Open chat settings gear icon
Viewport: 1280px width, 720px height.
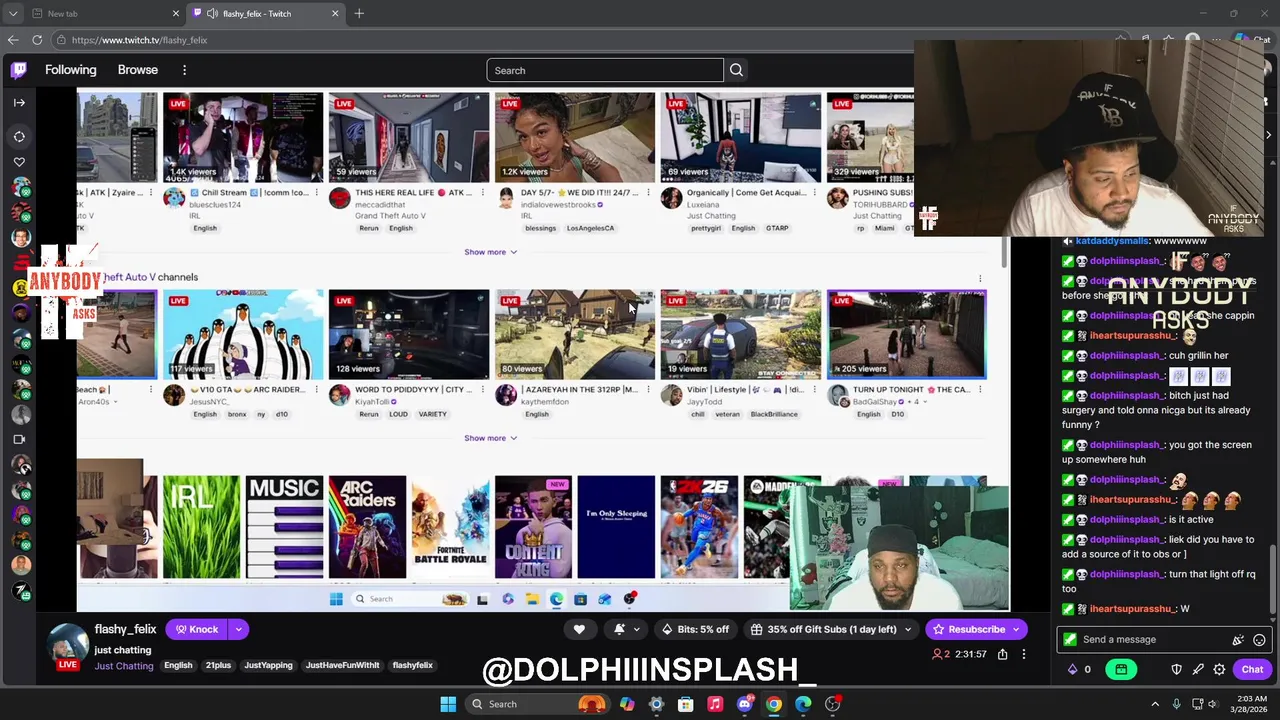tap(1219, 669)
